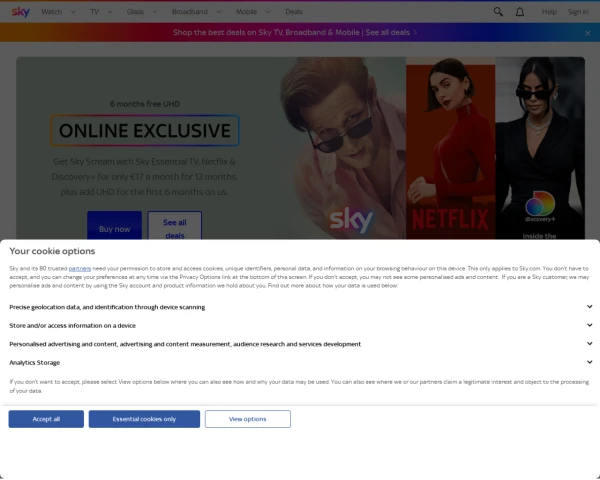Accept all cookies
Image resolution: width=600 pixels, height=480 pixels.
[46, 419]
